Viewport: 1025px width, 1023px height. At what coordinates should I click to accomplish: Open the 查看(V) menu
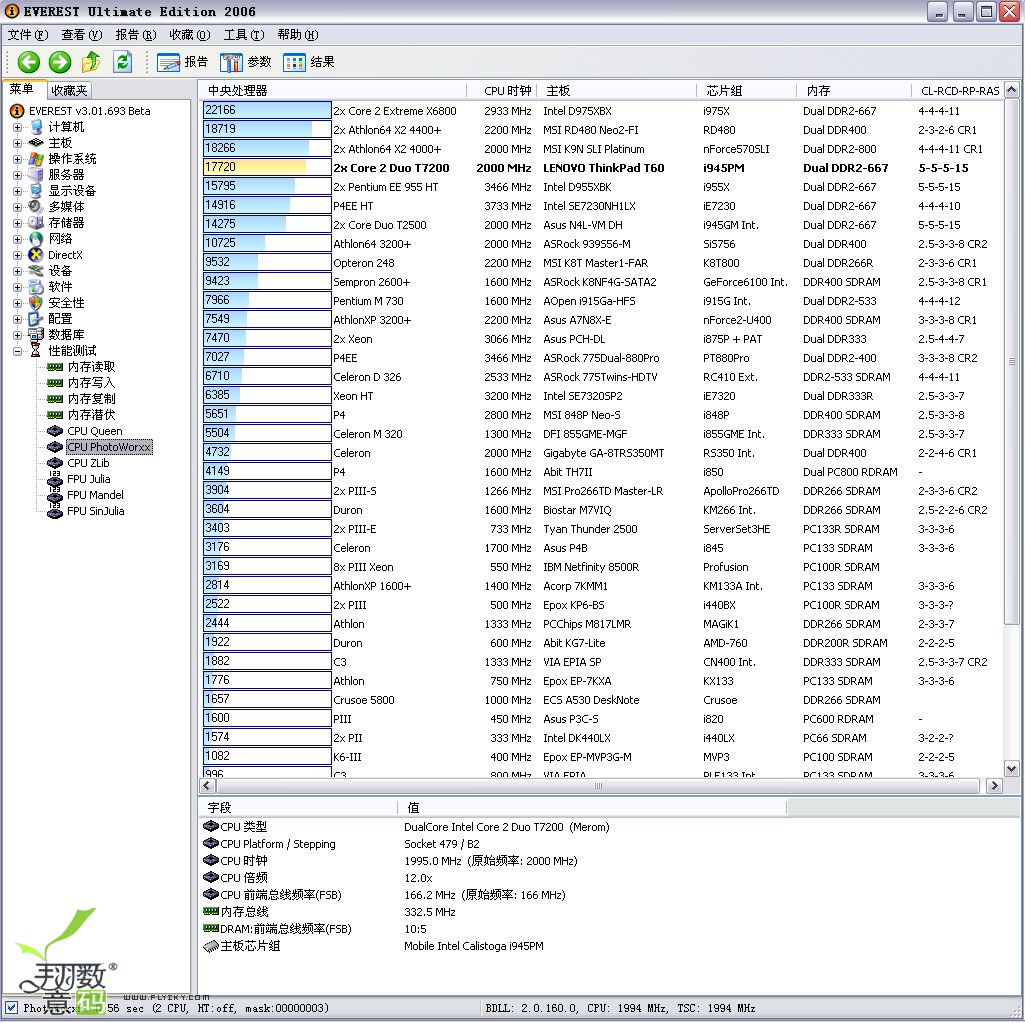pos(82,35)
